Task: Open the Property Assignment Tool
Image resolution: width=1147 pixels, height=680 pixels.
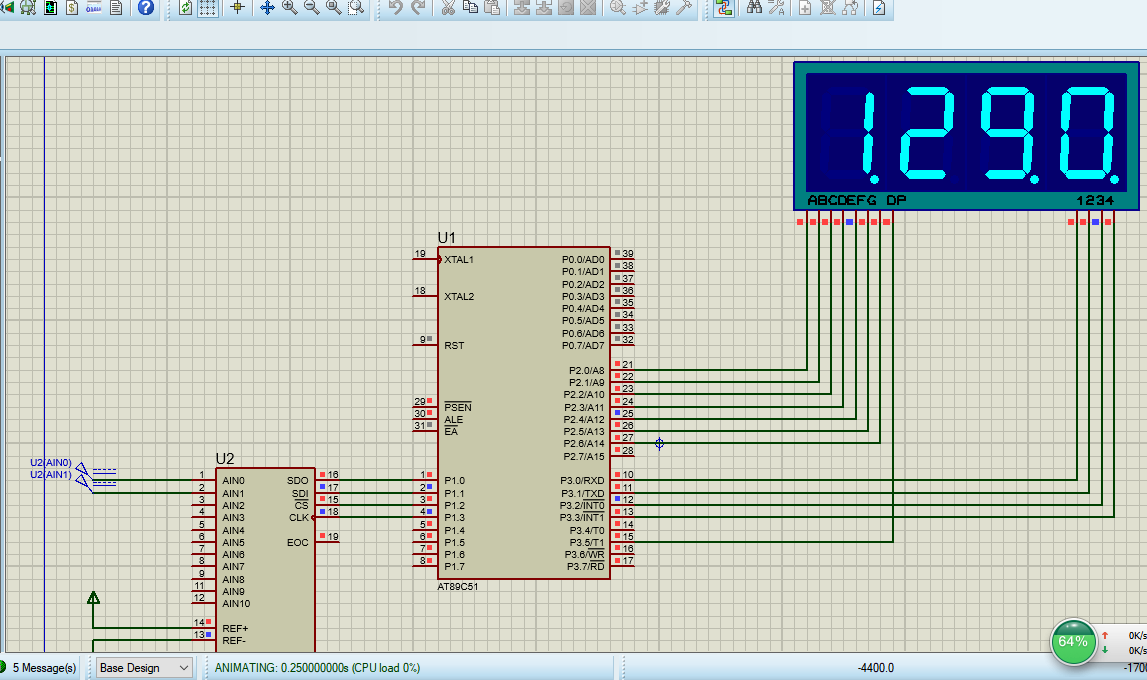Action: [776, 8]
